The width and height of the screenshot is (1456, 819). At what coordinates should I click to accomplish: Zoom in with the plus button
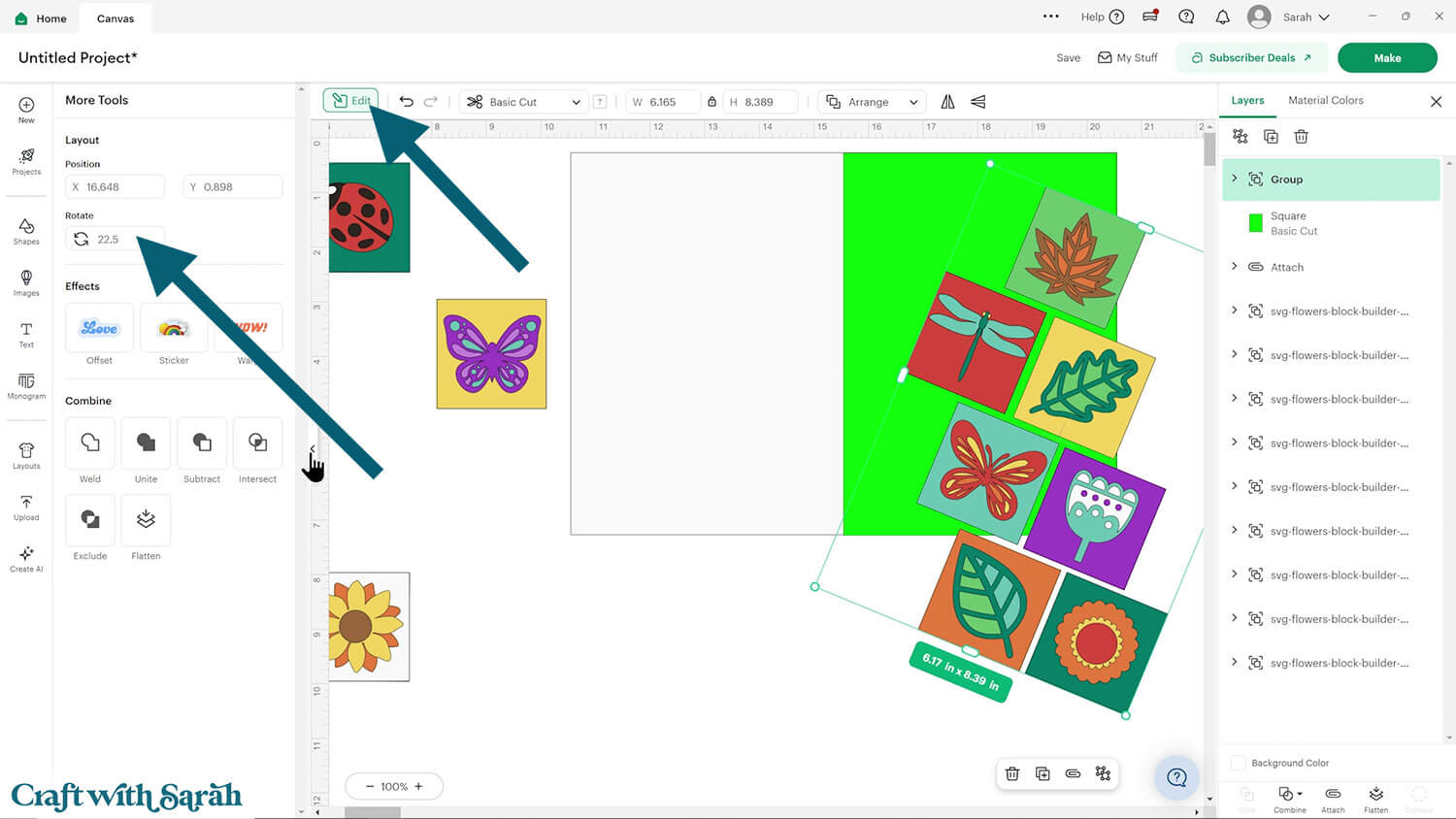[x=418, y=786]
